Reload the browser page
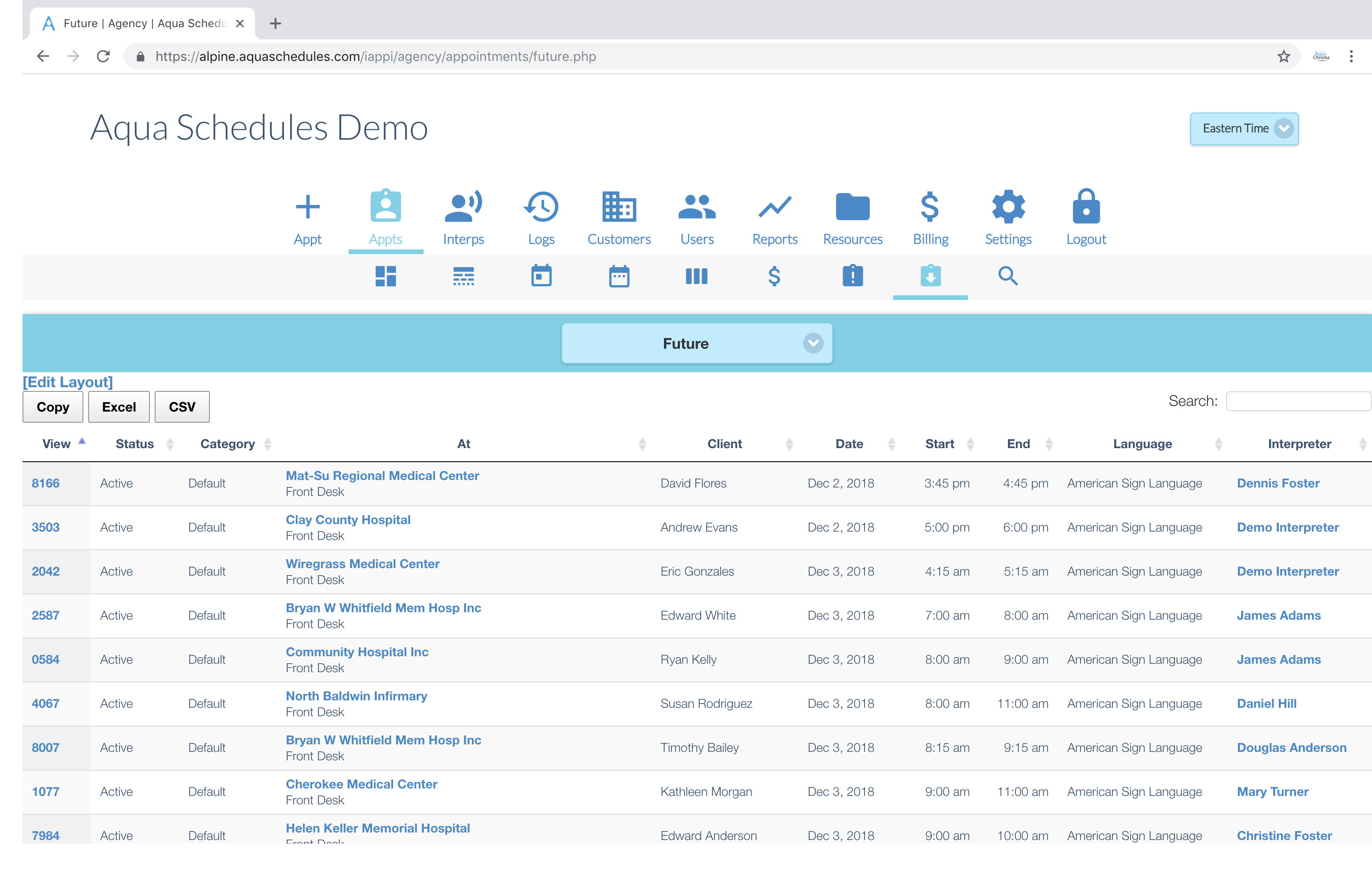Image resolution: width=1372 pixels, height=870 pixels. pos(103,56)
